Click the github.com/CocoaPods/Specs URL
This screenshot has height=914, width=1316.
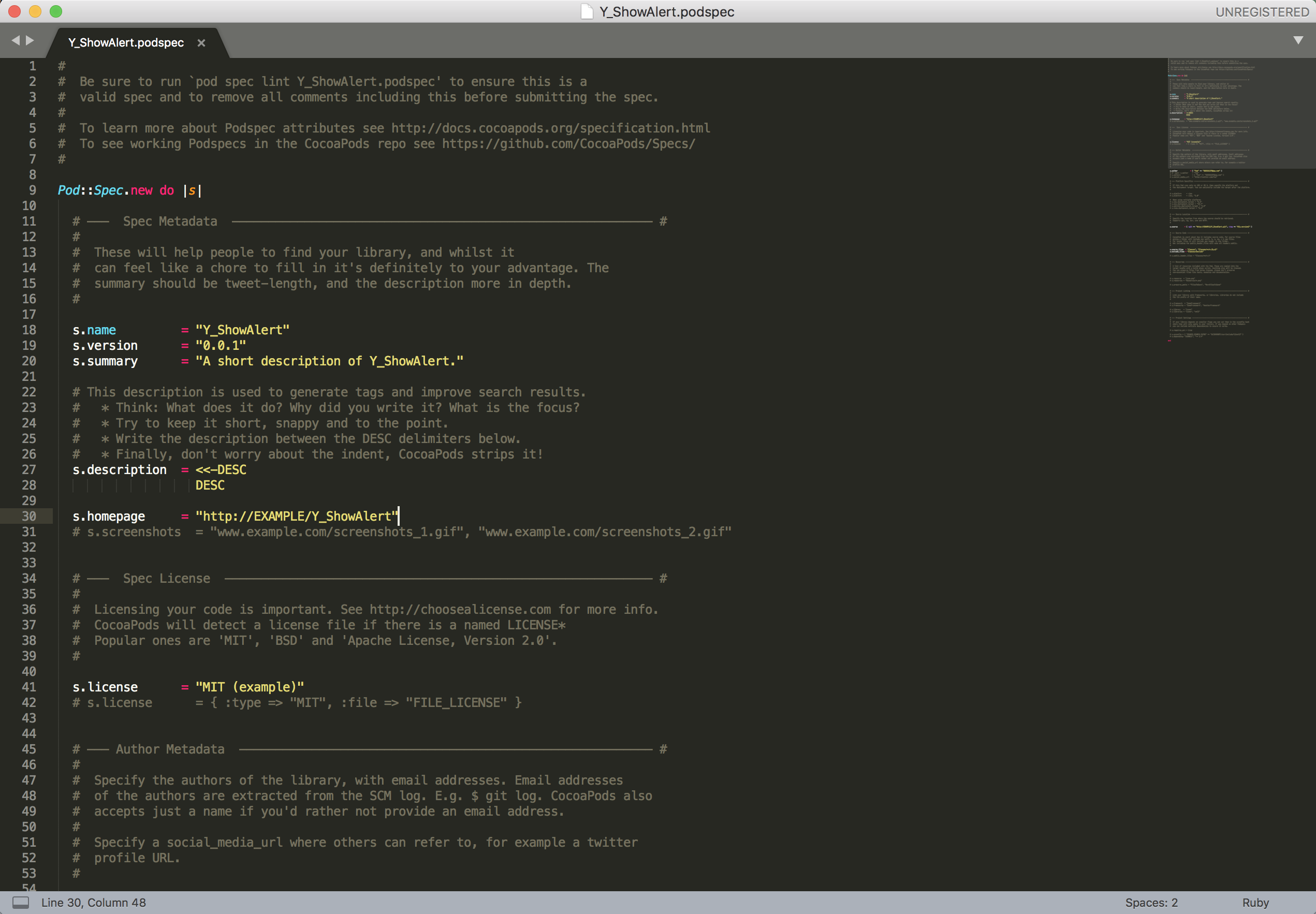point(568,144)
